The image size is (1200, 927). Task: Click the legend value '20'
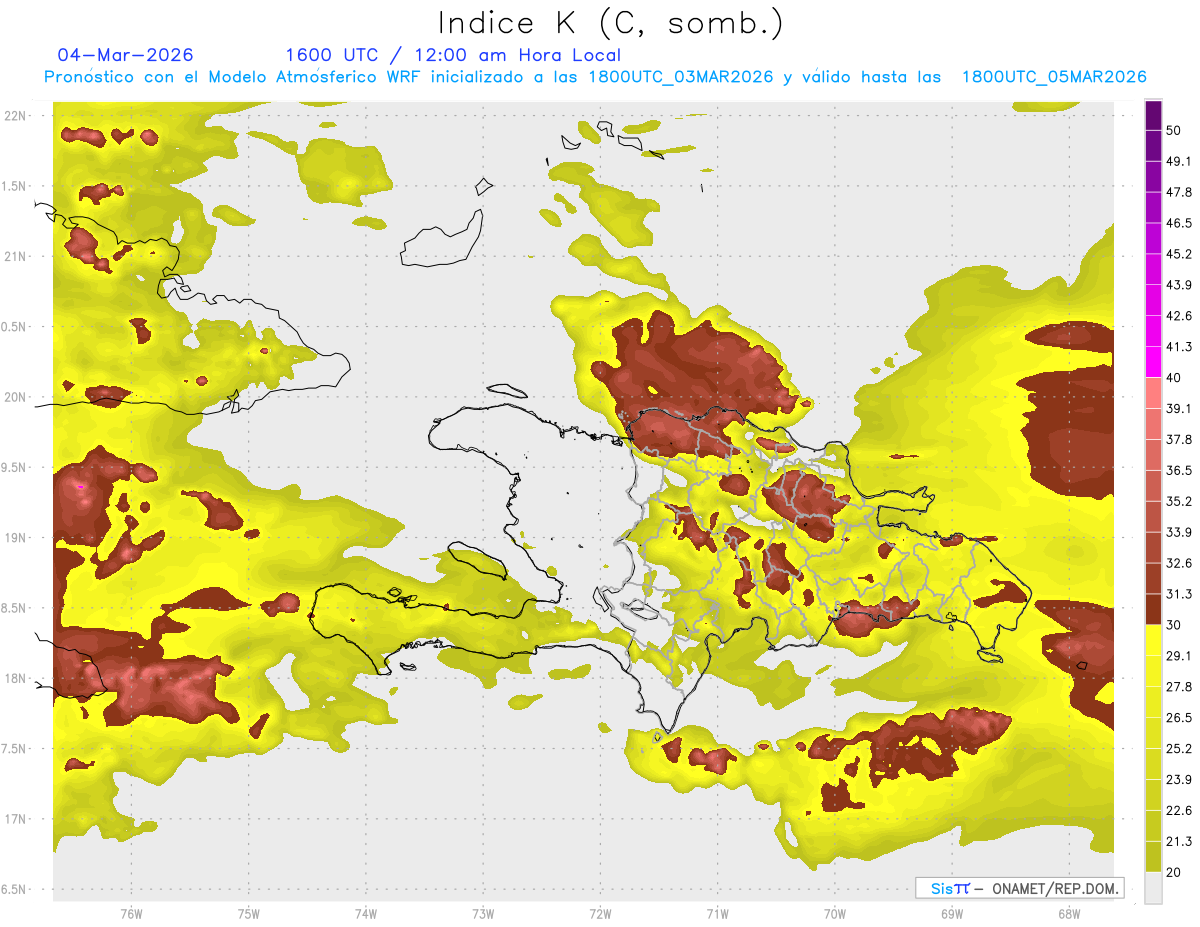1174,872
